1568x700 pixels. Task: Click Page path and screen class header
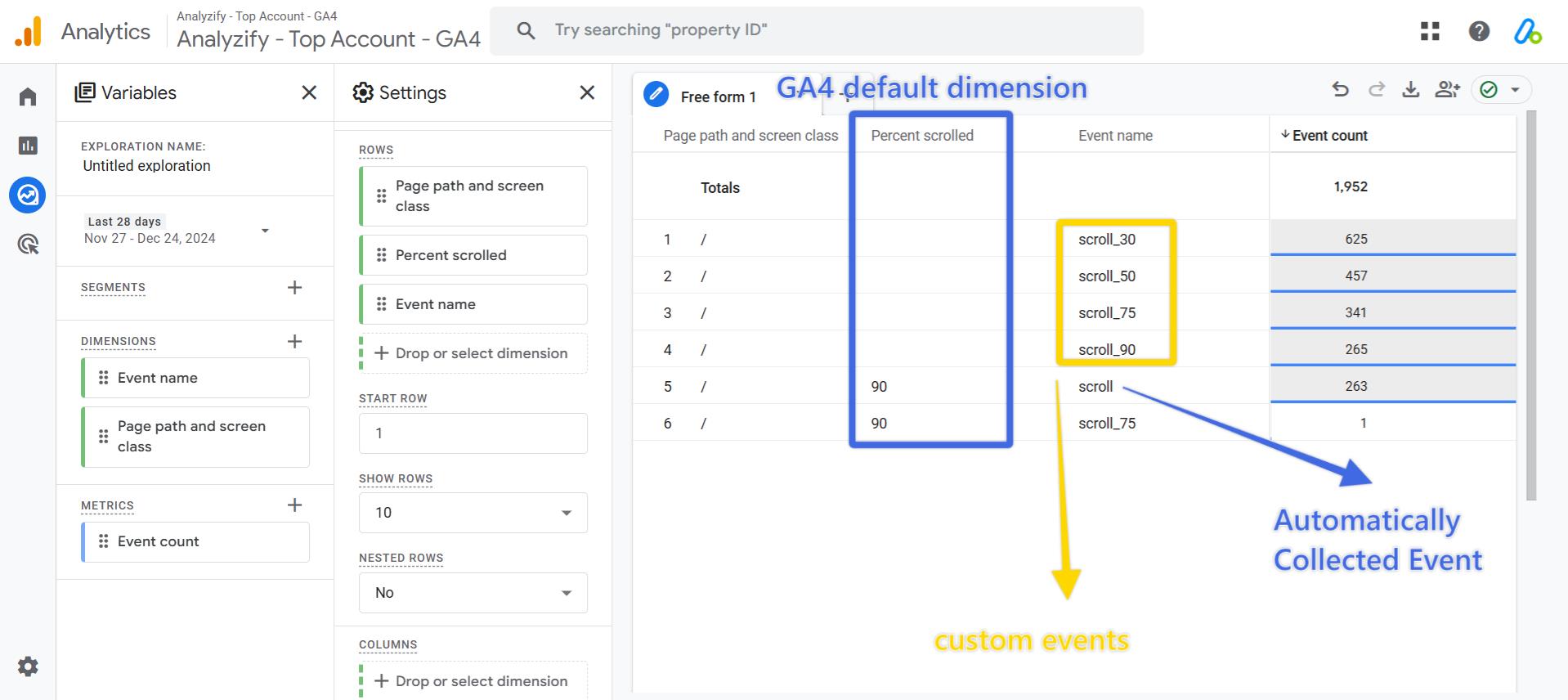click(x=750, y=136)
